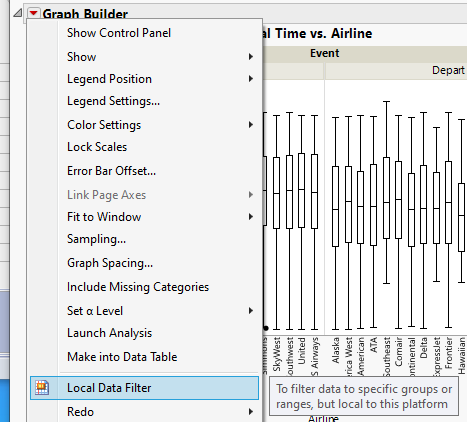Open Legend Settings... dialog
The height and width of the screenshot is (422, 467).
[113, 101]
